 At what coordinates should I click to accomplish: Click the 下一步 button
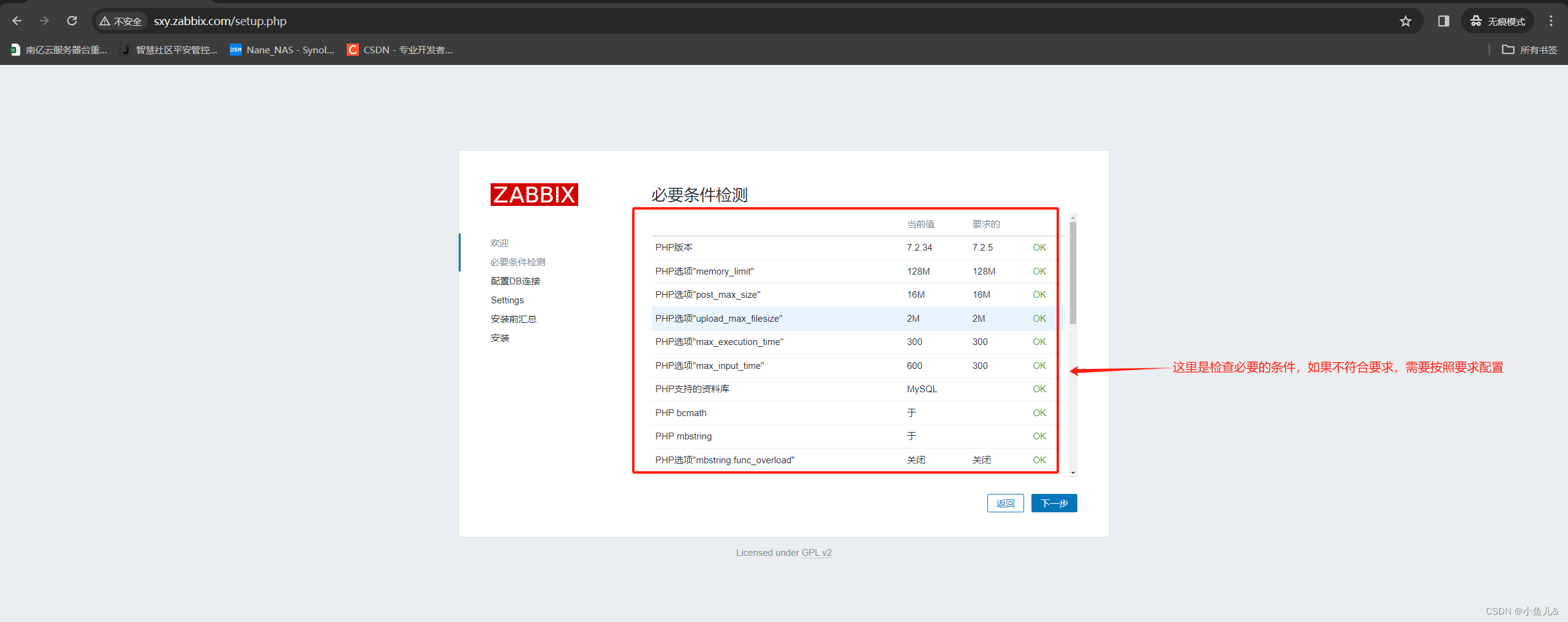coord(1054,503)
